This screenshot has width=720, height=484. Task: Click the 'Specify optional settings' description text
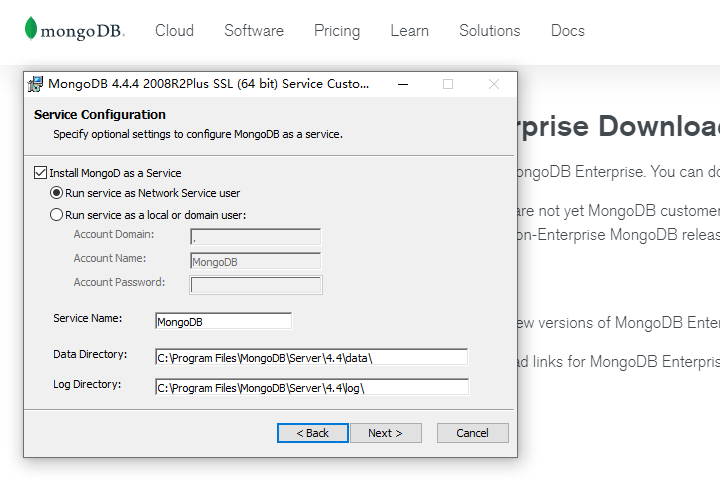(198, 134)
